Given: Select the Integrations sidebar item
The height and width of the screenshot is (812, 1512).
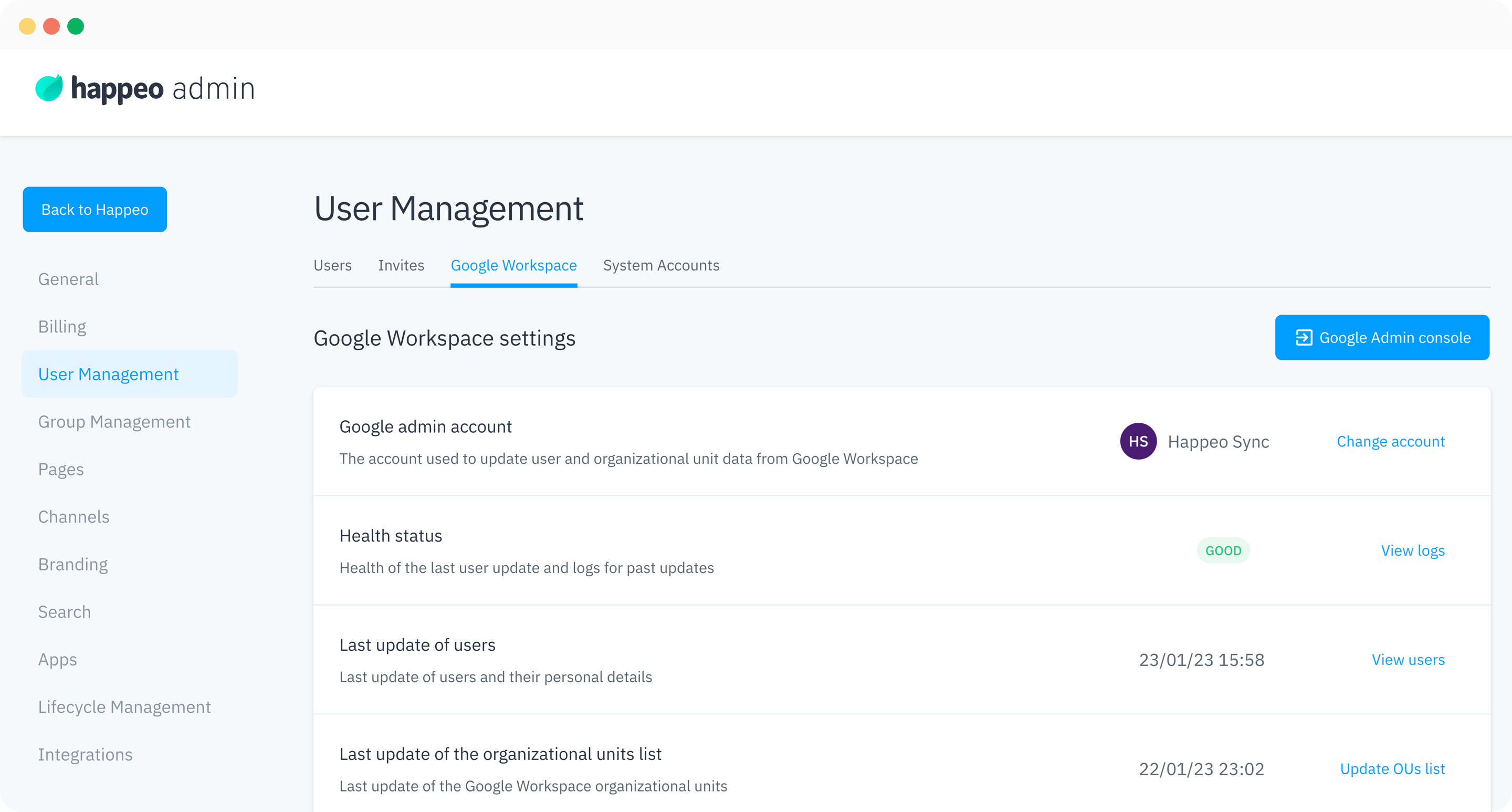Looking at the screenshot, I should 85,754.
